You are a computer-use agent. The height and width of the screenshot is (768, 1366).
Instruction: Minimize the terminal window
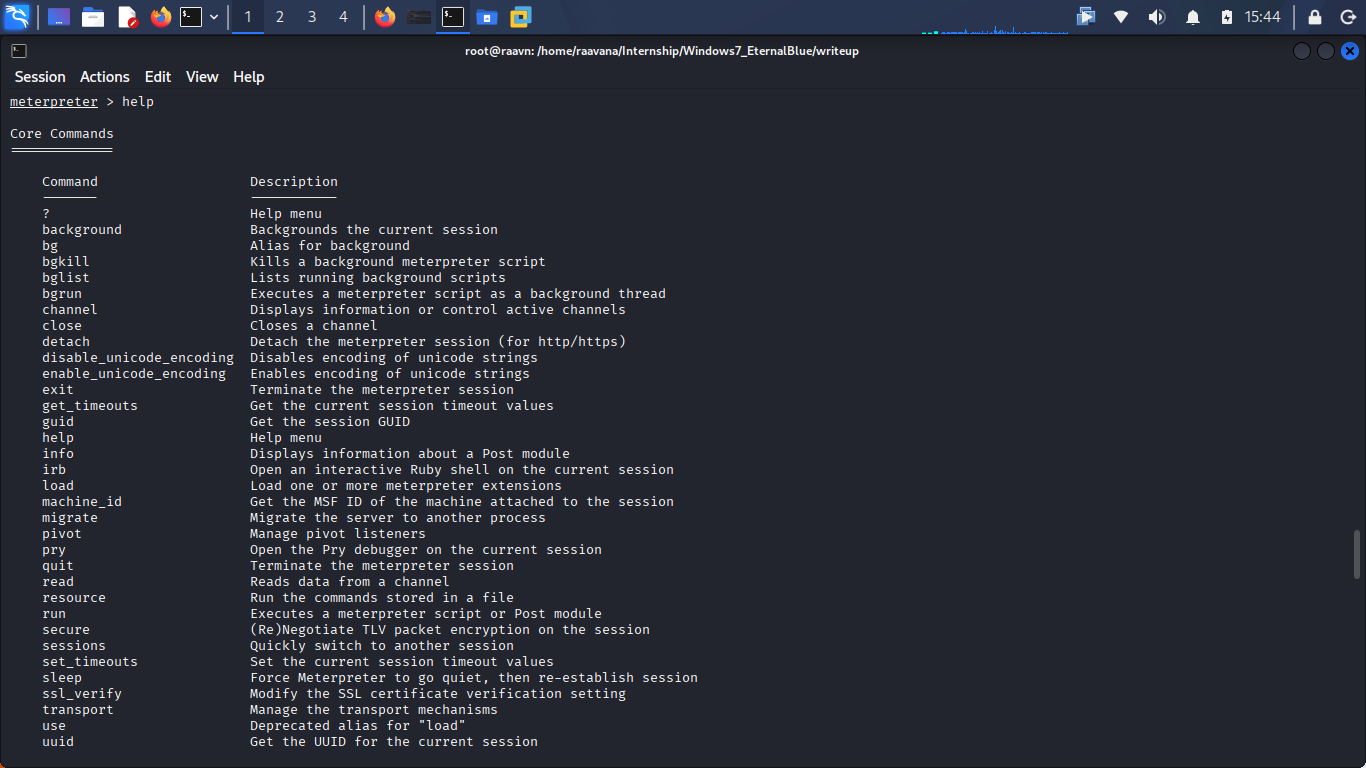click(1301, 51)
